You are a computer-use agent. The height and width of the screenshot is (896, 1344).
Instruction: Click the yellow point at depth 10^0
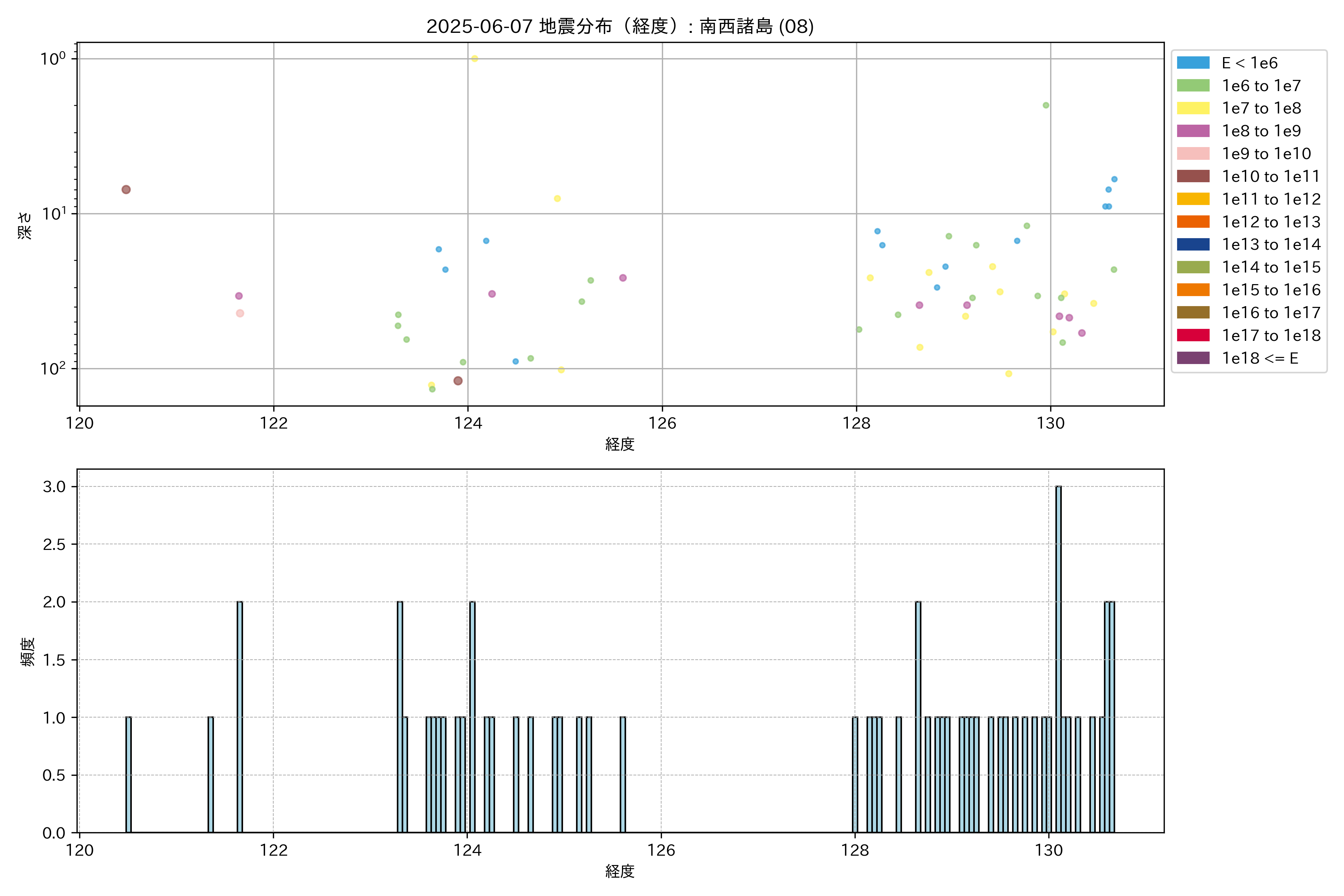click(474, 59)
